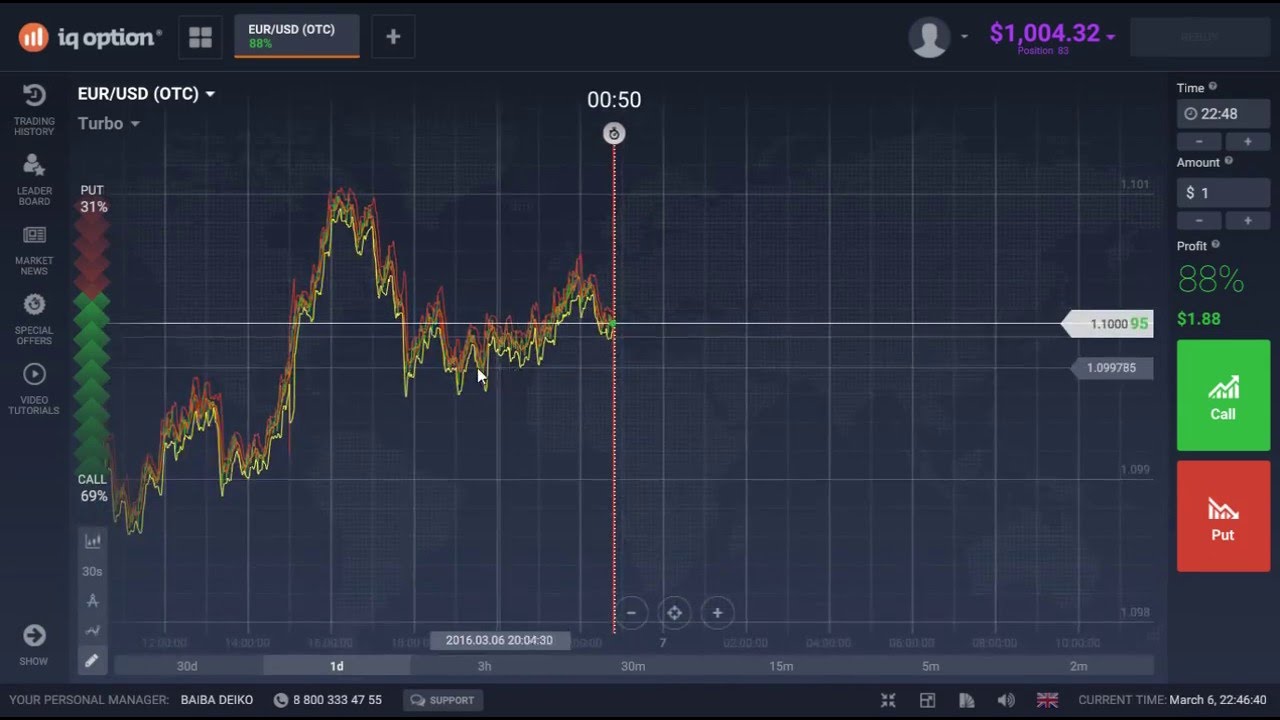Click the Amount help question icon
1280x720 pixels.
coord(1229,161)
